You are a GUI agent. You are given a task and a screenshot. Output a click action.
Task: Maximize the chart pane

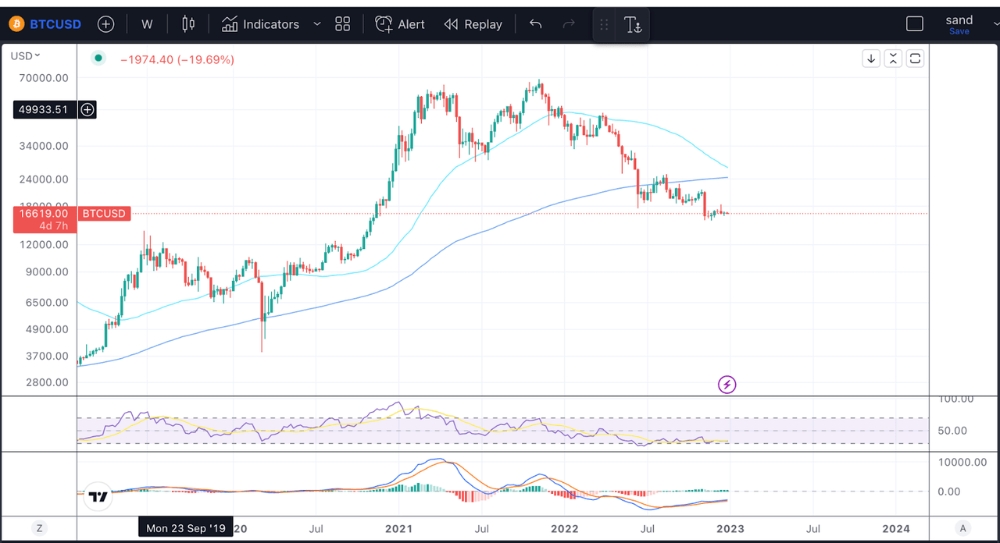[x=915, y=59]
